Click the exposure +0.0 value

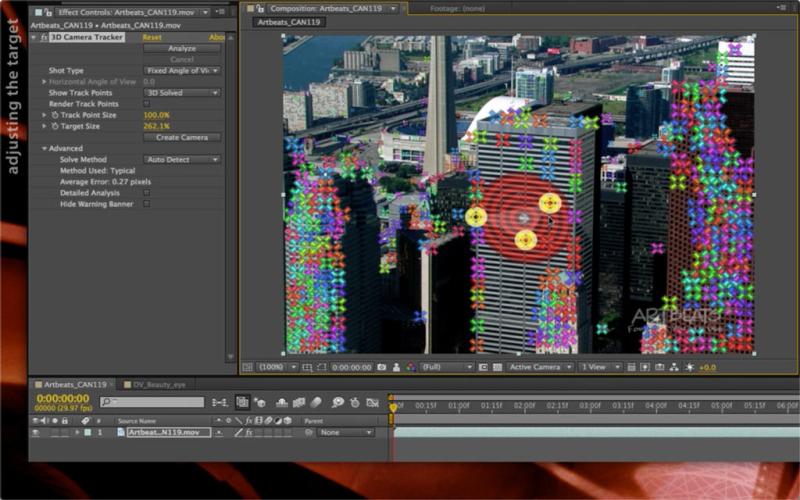(708, 367)
